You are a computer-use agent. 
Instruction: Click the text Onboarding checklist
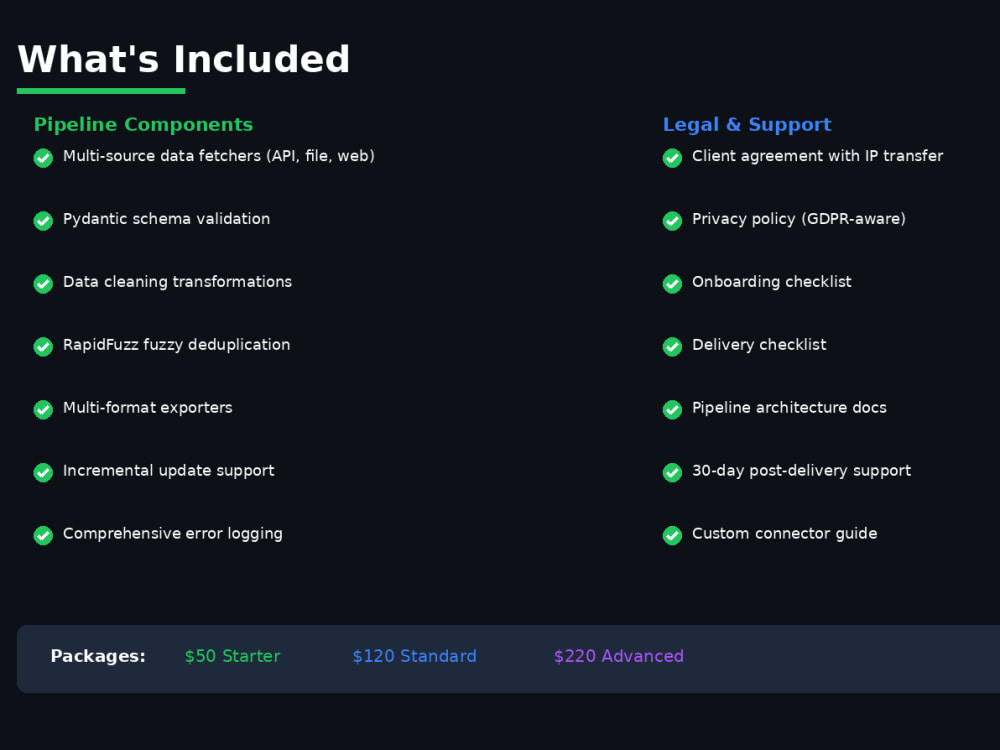772,282
